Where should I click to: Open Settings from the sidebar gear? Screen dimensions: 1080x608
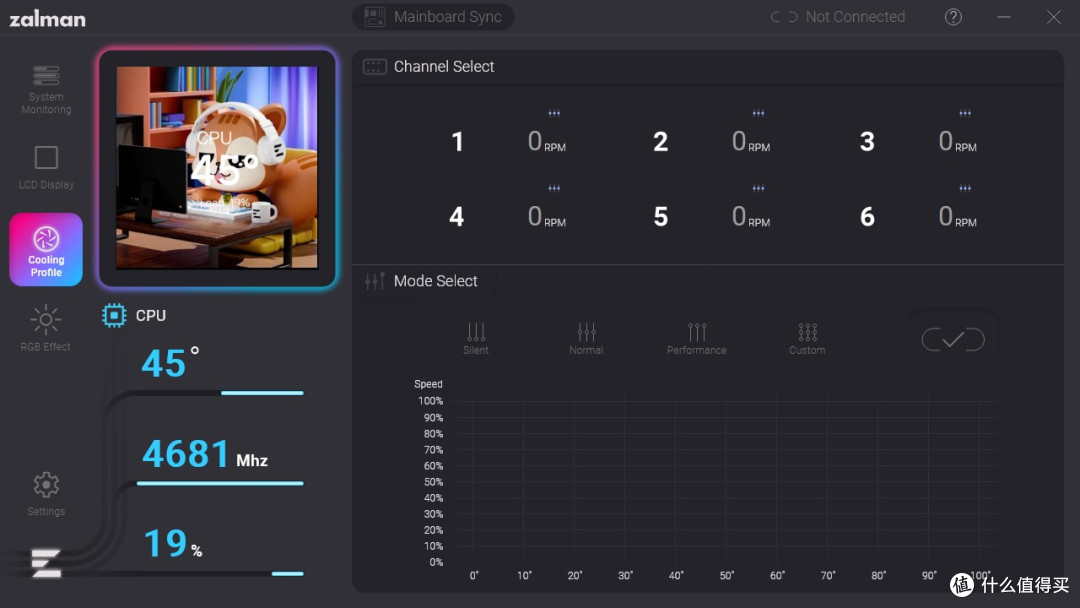click(46, 494)
